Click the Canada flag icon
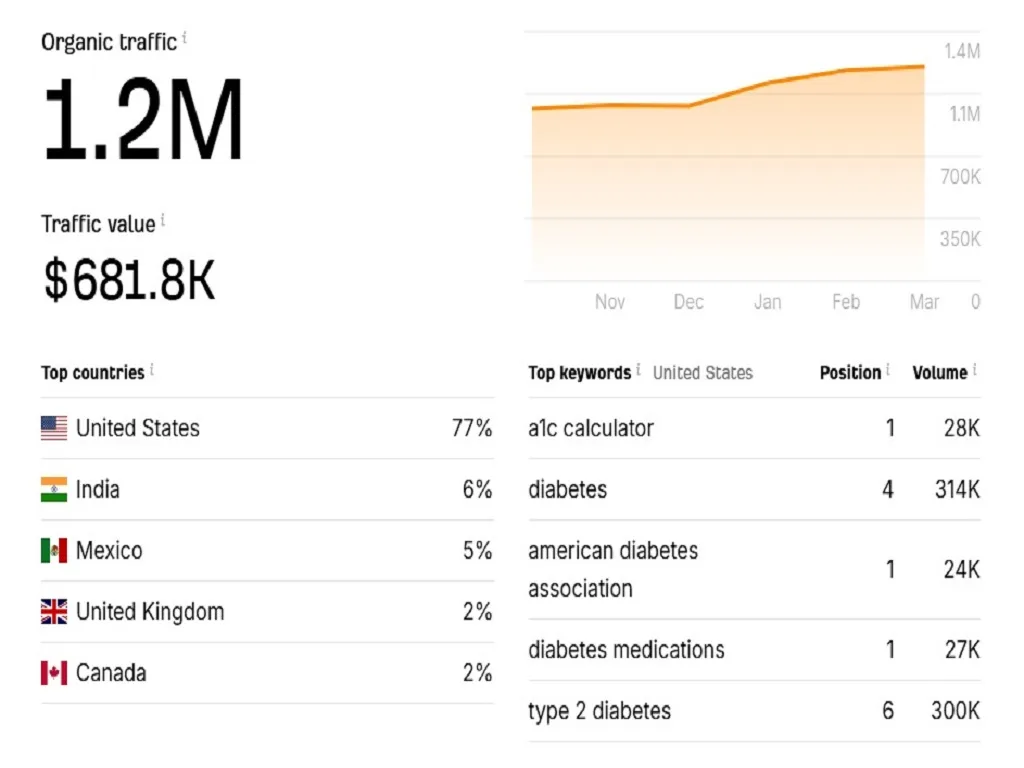Screen dimensions: 1024x768 pos(54,673)
